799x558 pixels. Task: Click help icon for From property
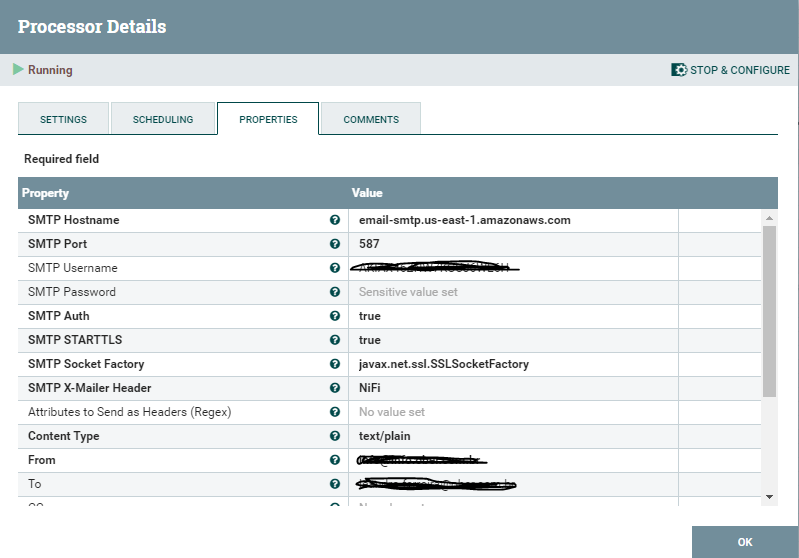coord(335,459)
